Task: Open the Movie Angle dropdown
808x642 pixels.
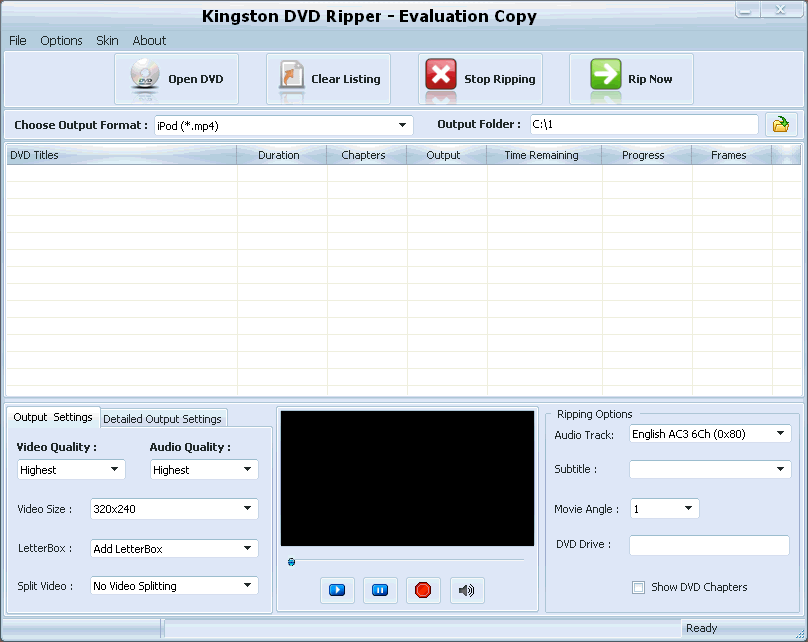Action: 665,509
